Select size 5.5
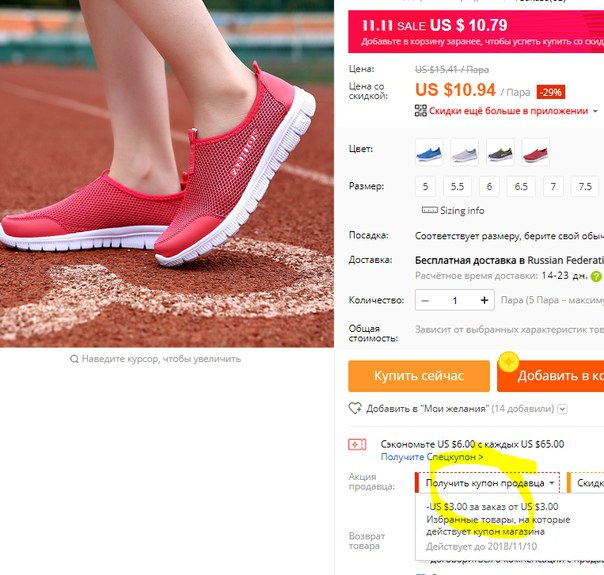Screen dimensions: 604x575 [x=457, y=187]
